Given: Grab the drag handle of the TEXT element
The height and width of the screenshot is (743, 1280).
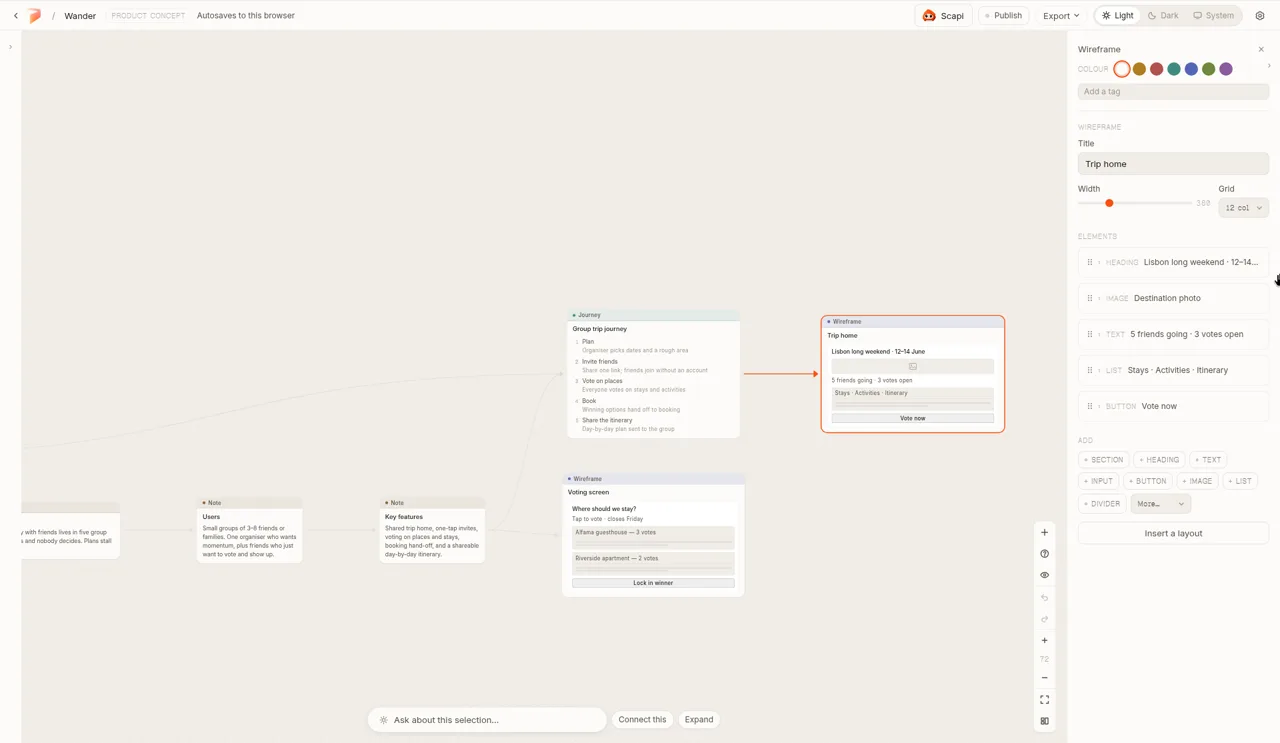Looking at the screenshot, I should click(x=1090, y=334).
